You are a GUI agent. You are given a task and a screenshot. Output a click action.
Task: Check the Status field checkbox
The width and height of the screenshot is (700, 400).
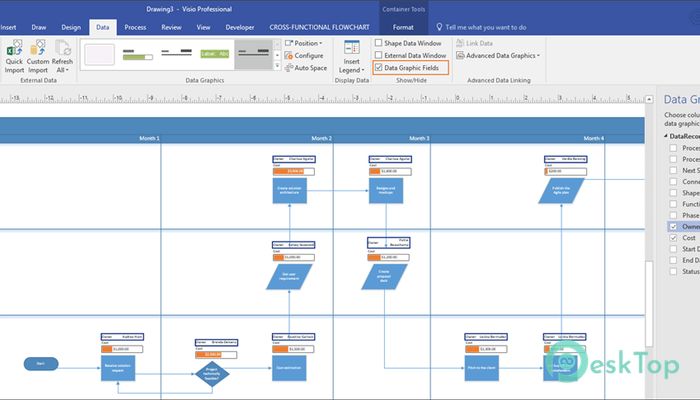tap(673, 271)
